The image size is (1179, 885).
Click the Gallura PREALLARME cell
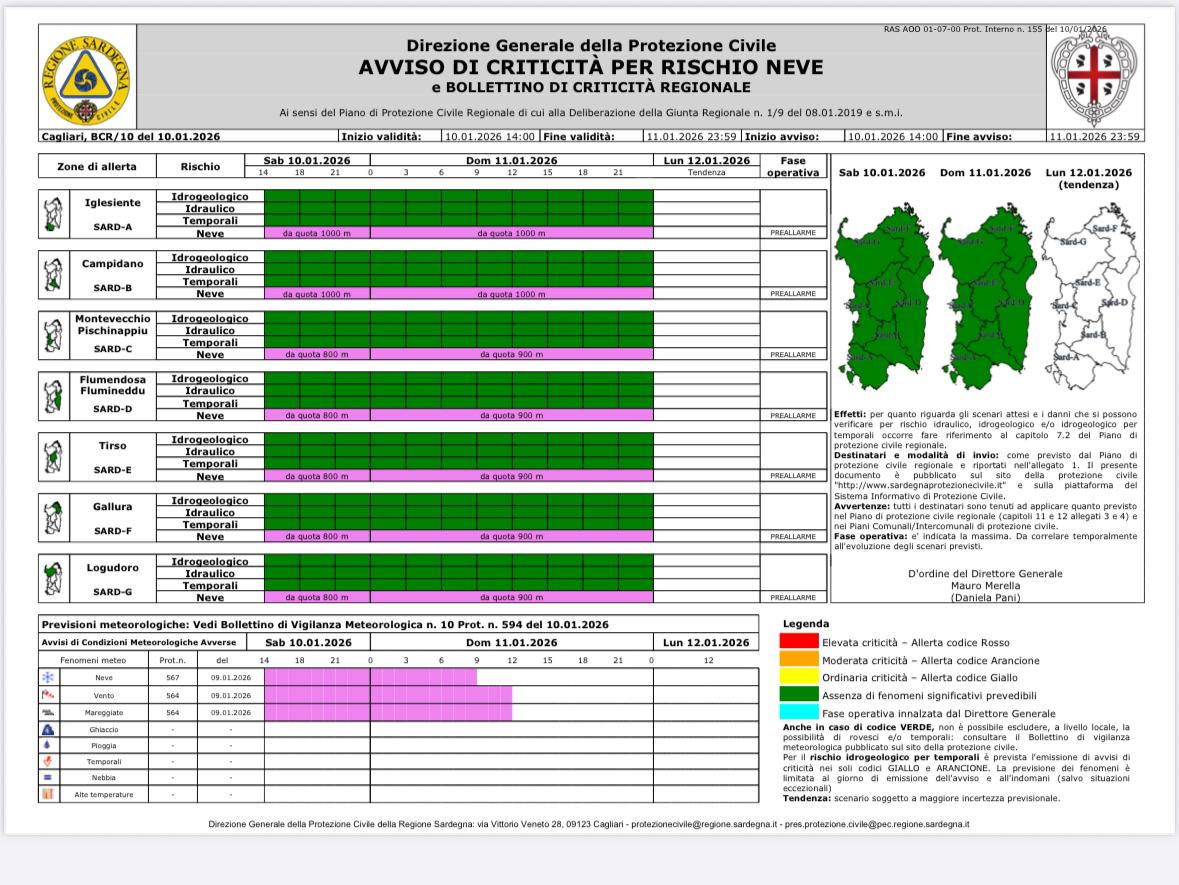coord(793,537)
